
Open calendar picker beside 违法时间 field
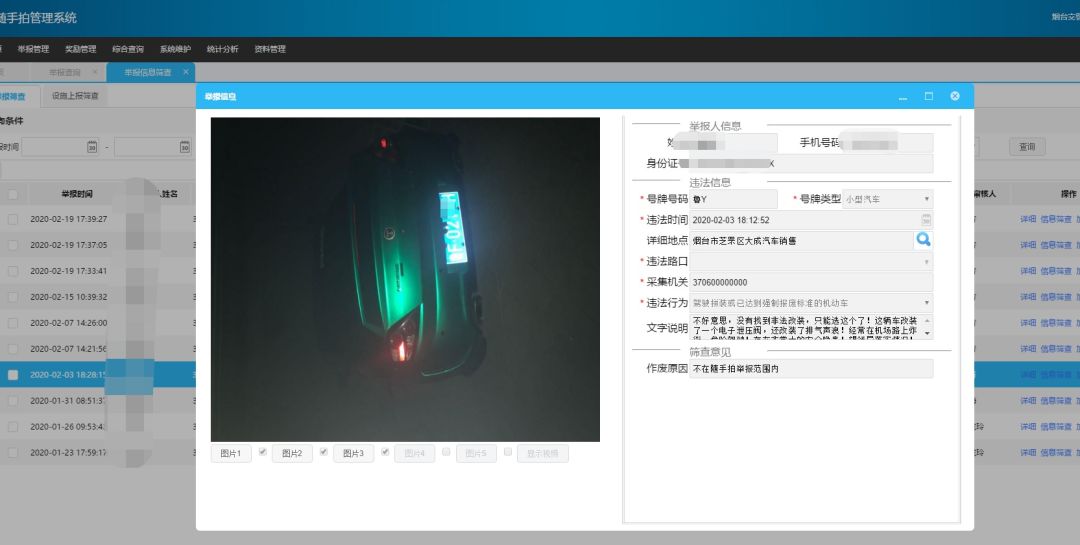pyautogui.click(x=926, y=219)
